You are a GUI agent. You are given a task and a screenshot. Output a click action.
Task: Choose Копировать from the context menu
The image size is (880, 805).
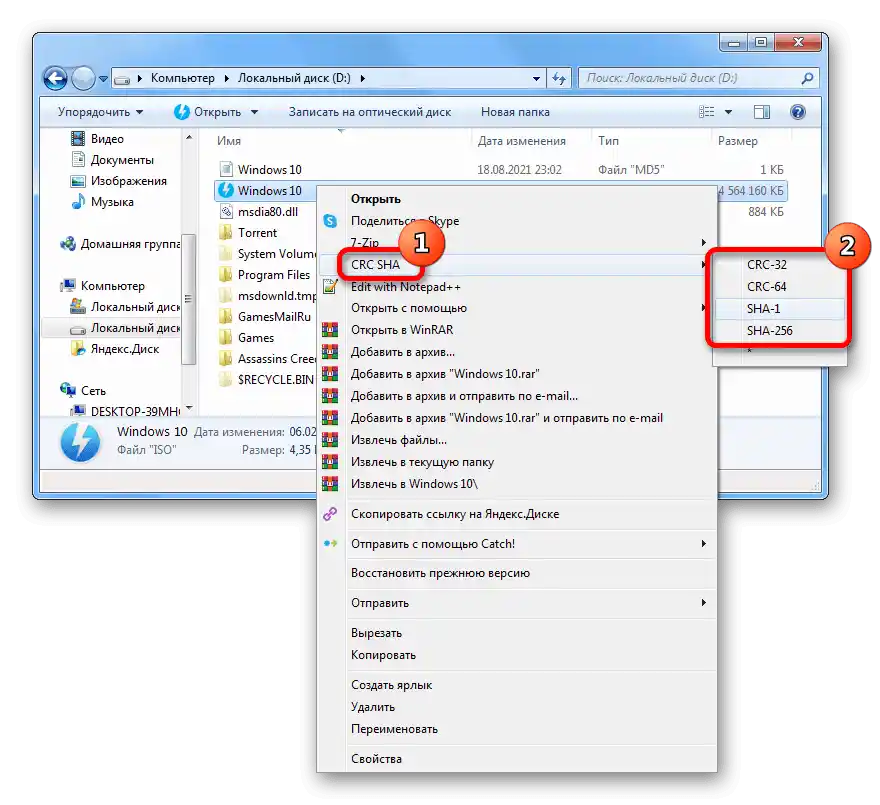[383, 655]
